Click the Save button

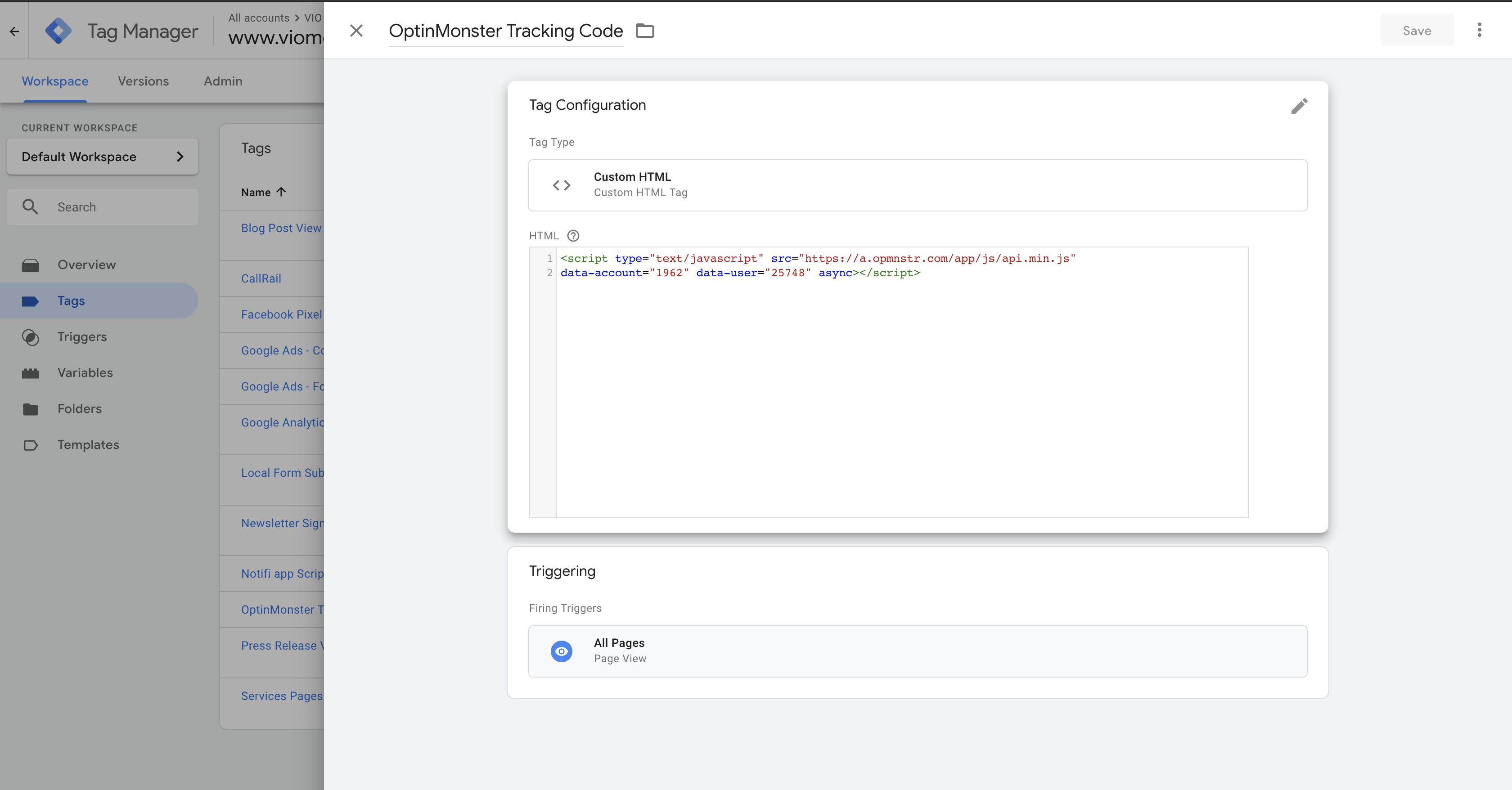[1417, 30]
